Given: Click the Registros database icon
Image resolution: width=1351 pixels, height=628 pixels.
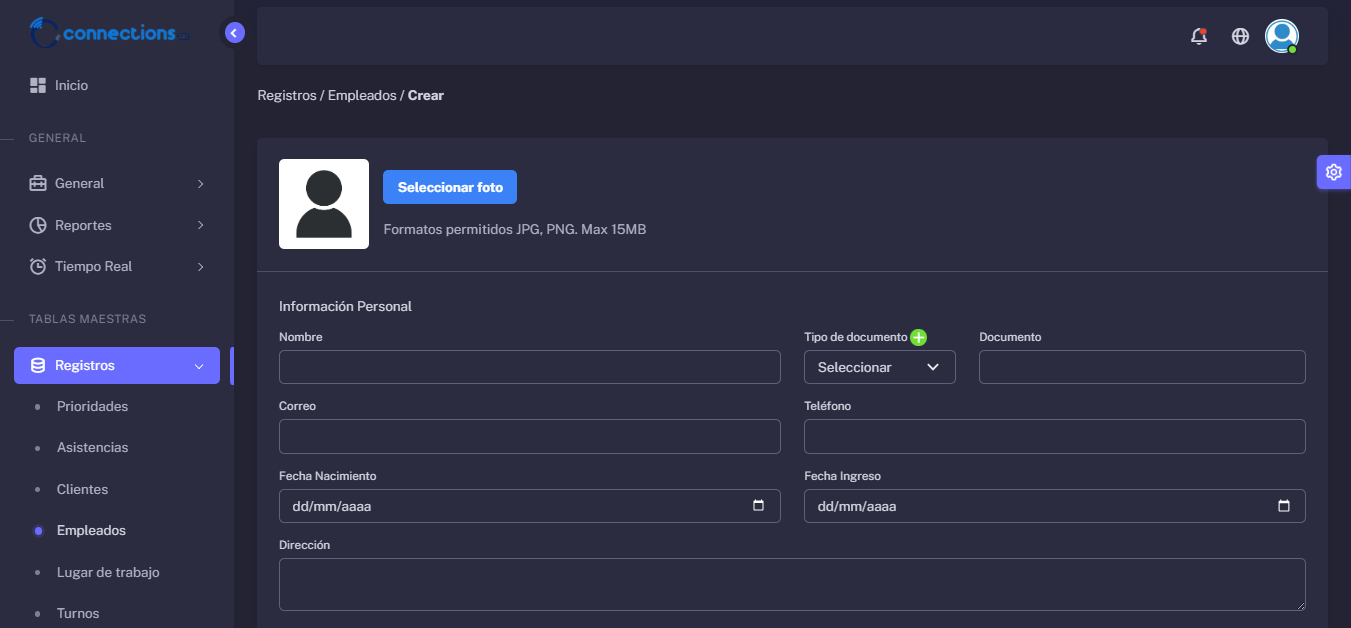Looking at the screenshot, I should pos(38,366).
